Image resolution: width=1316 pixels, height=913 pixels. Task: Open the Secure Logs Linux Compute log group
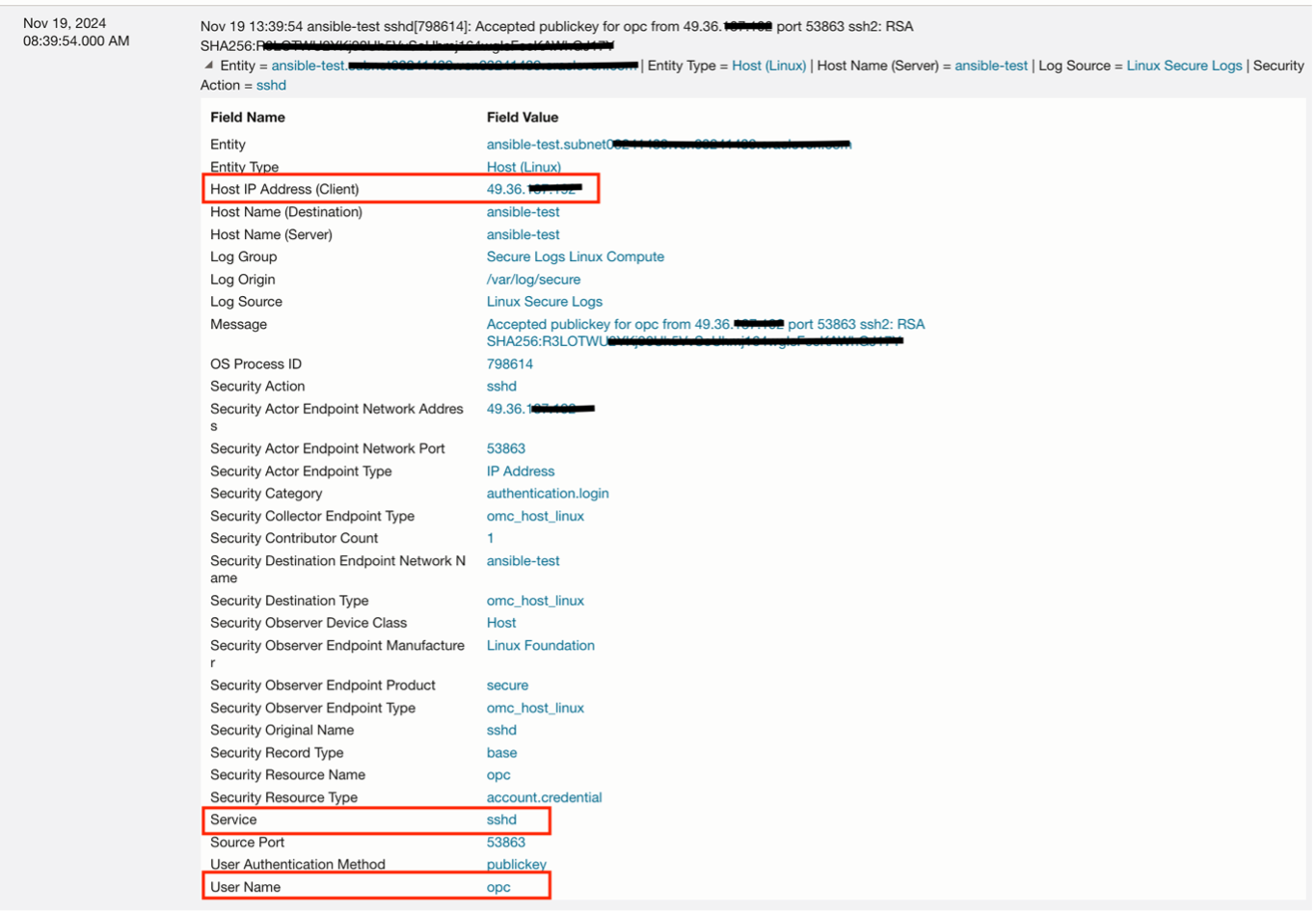pos(575,256)
